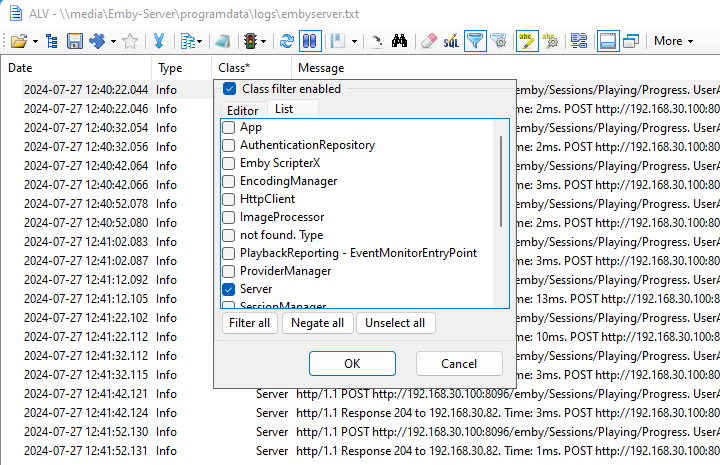Click the document icon in the title bar
Screen dimensions: 720x465
(16, 13)
